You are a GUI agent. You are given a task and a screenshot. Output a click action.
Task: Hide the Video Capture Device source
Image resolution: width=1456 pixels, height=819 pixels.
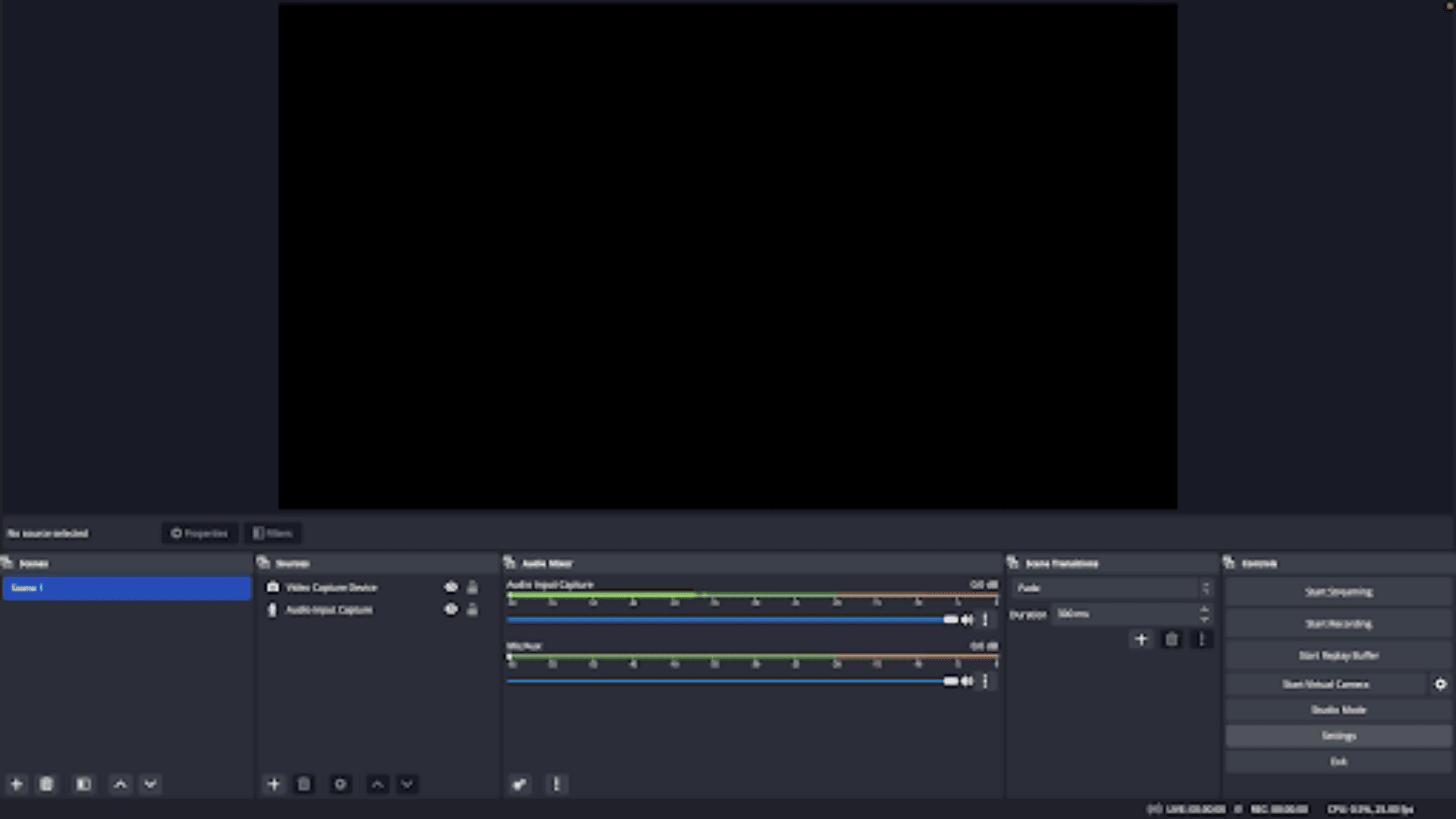[x=451, y=587]
